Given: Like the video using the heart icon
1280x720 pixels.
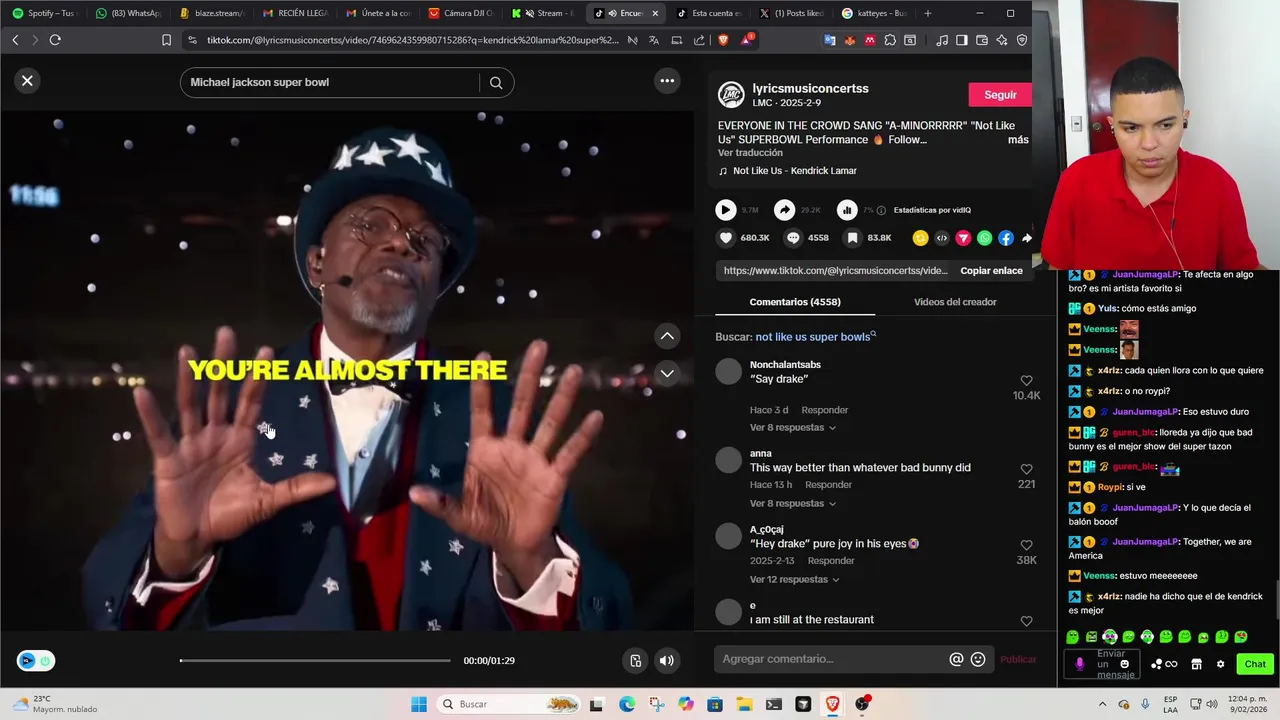Looking at the screenshot, I should pyautogui.click(x=726, y=238).
